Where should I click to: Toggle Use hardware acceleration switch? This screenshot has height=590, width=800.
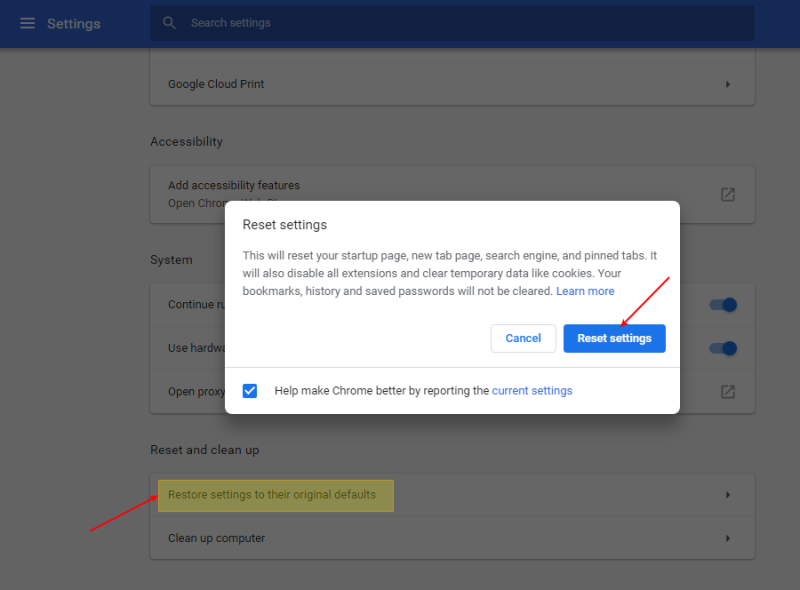point(723,348)
